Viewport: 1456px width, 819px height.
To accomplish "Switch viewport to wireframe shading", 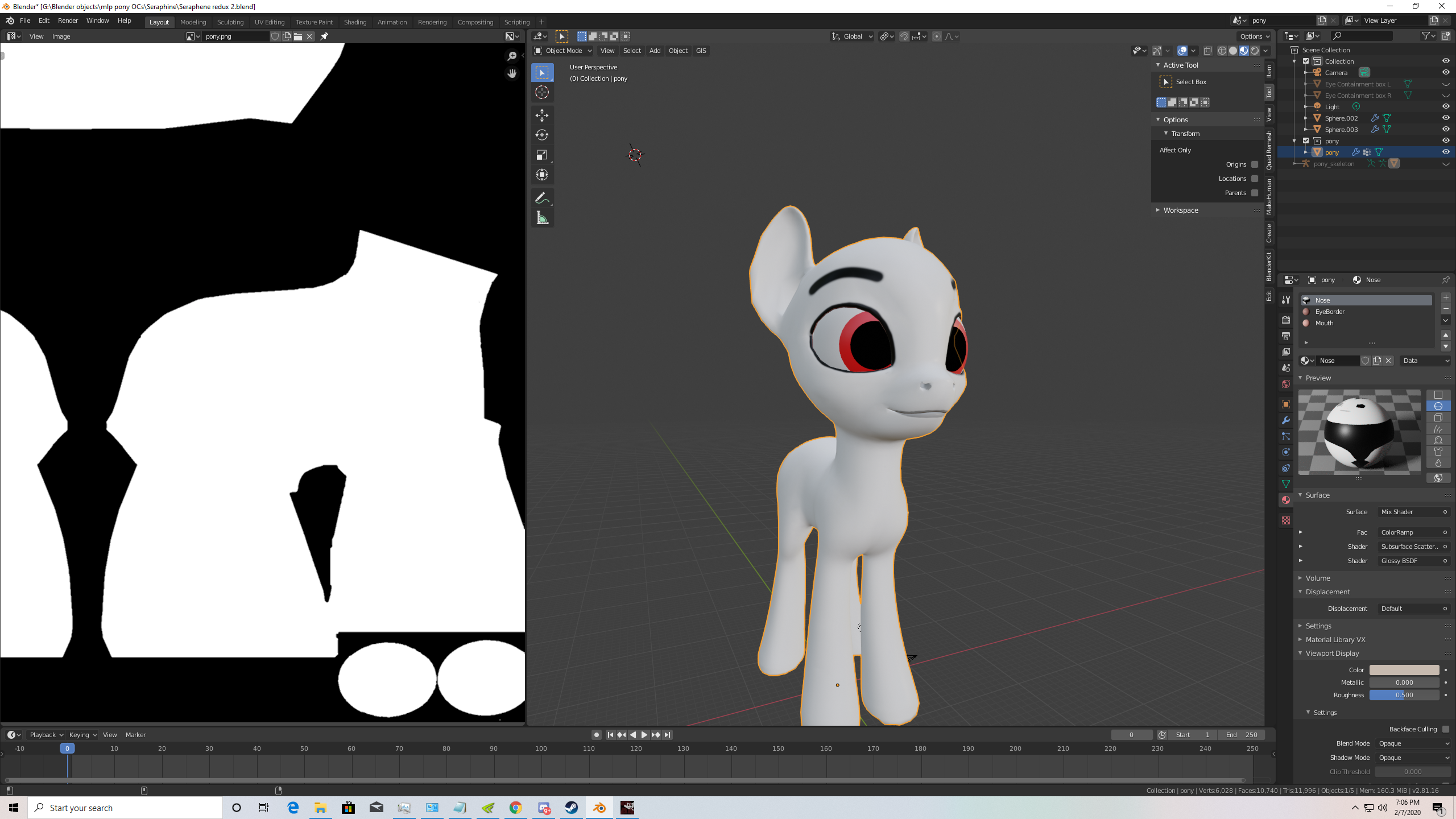I will (x=1222, y=51).
